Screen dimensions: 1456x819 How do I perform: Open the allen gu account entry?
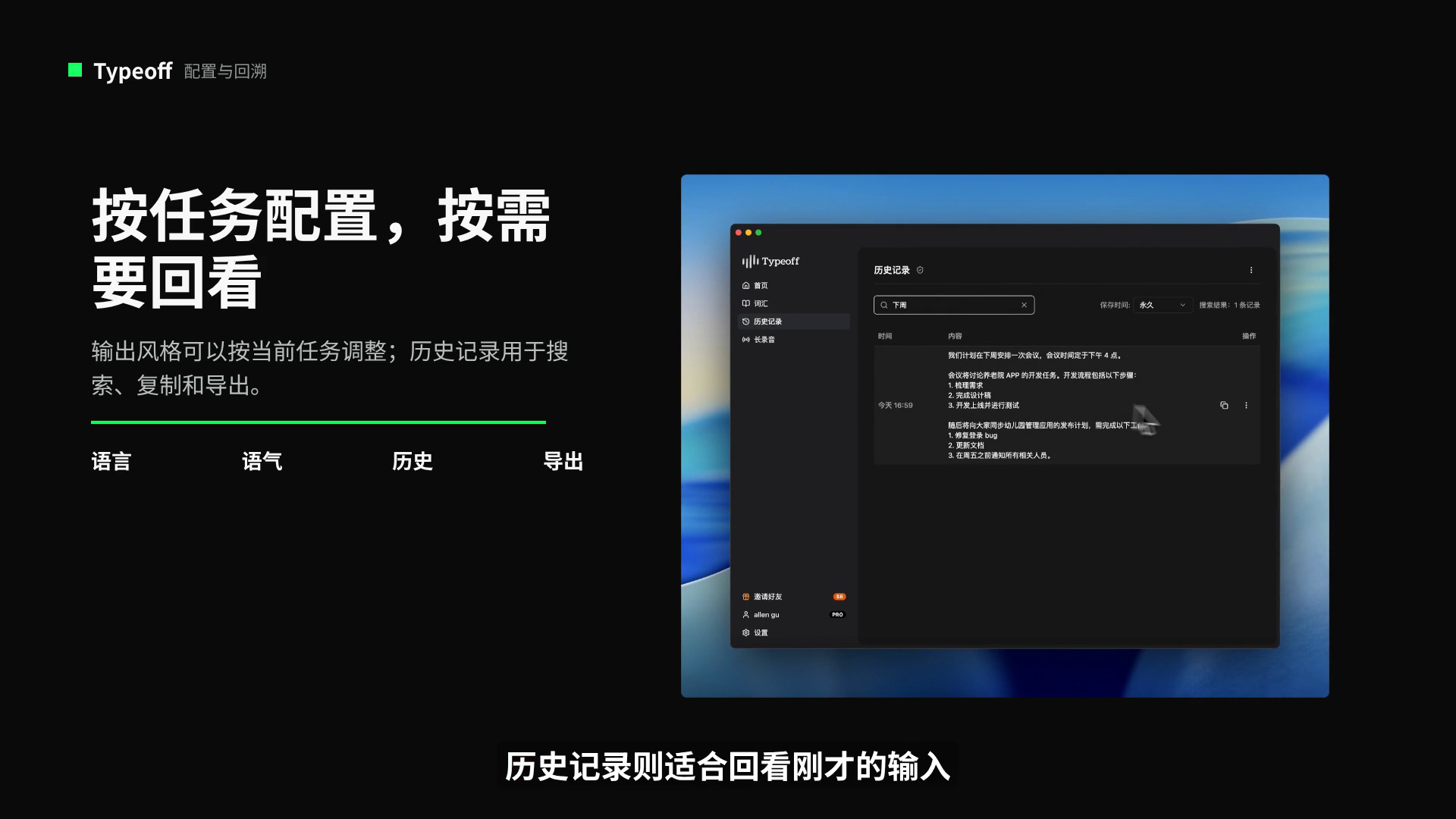pos(793,615)
